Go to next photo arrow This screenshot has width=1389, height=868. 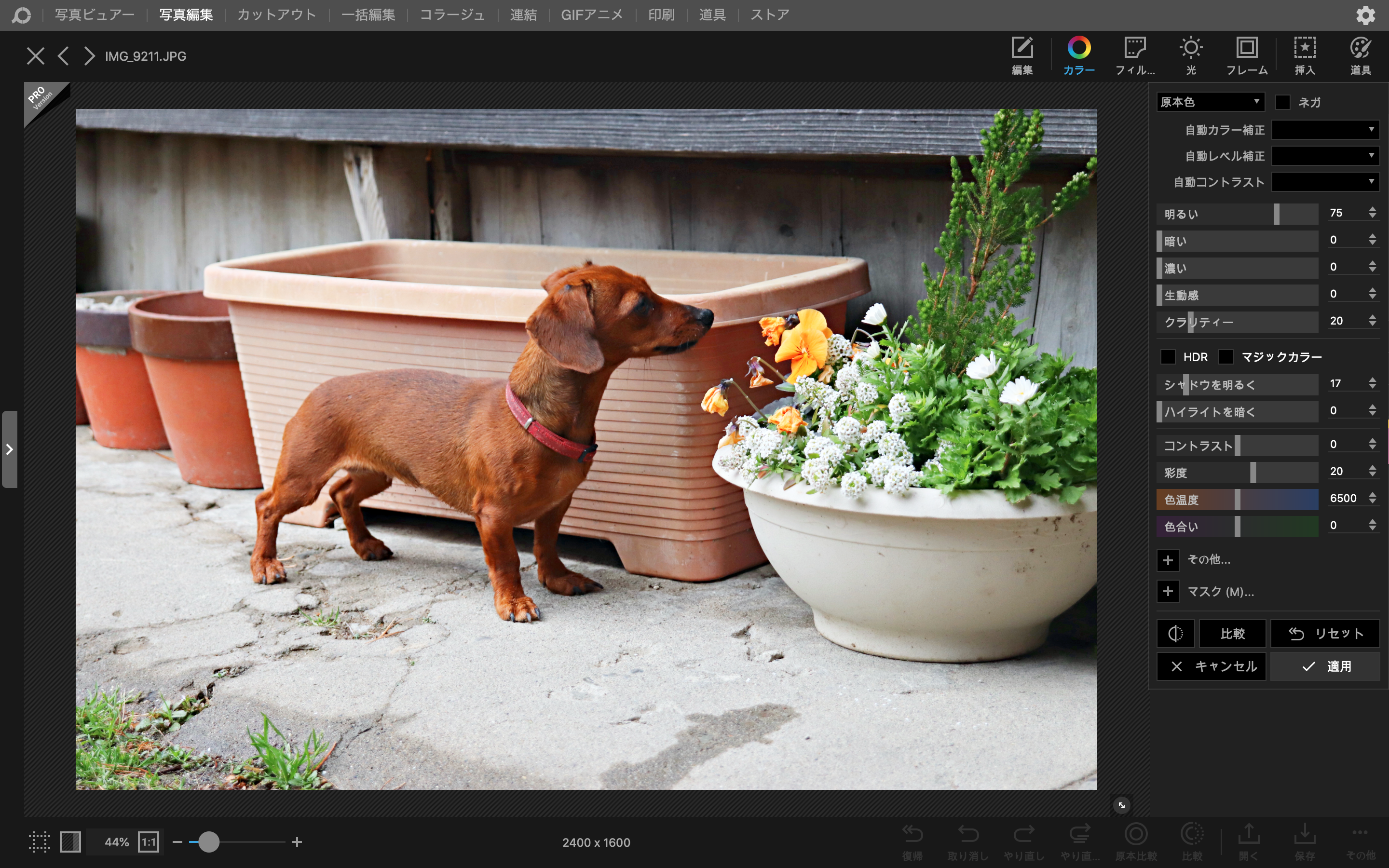[89, 56]
